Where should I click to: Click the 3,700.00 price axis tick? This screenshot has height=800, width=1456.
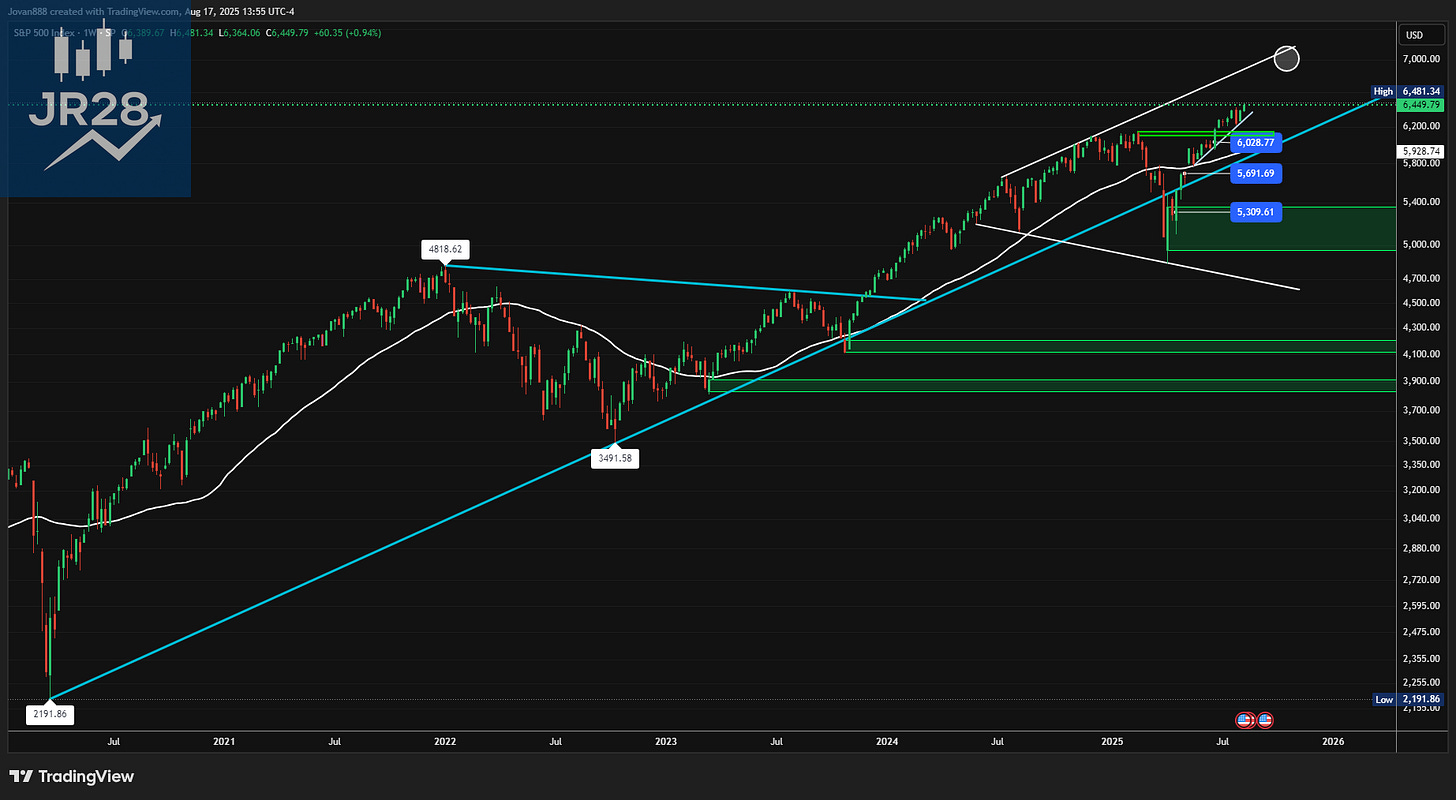coord(1422,409)
